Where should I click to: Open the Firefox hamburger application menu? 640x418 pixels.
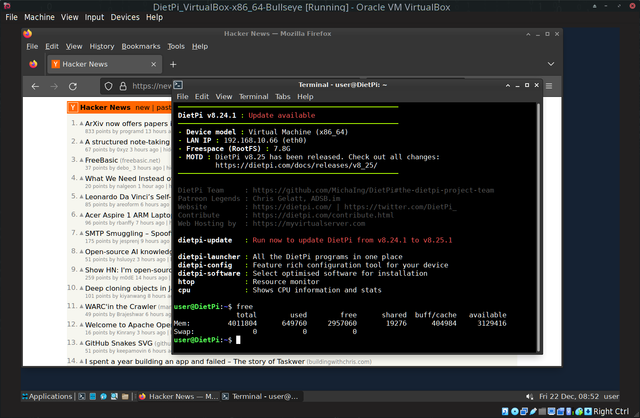click(549, 86)
